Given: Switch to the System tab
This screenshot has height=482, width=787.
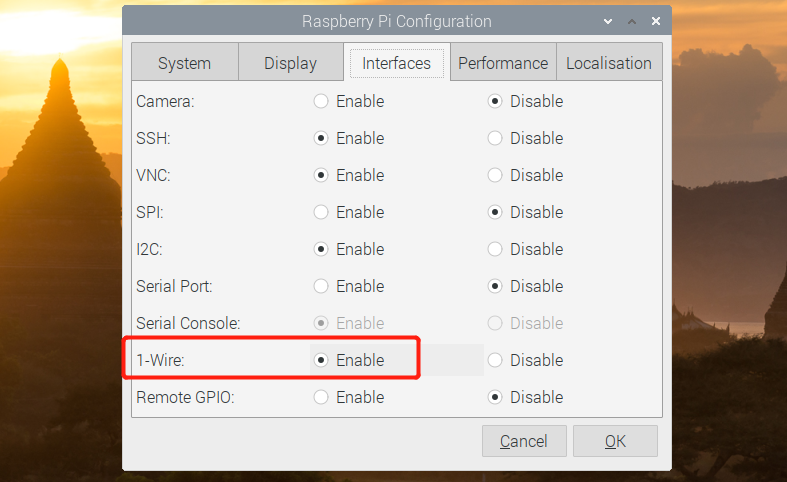Looking at the screenshot, I should coord(184,63).
